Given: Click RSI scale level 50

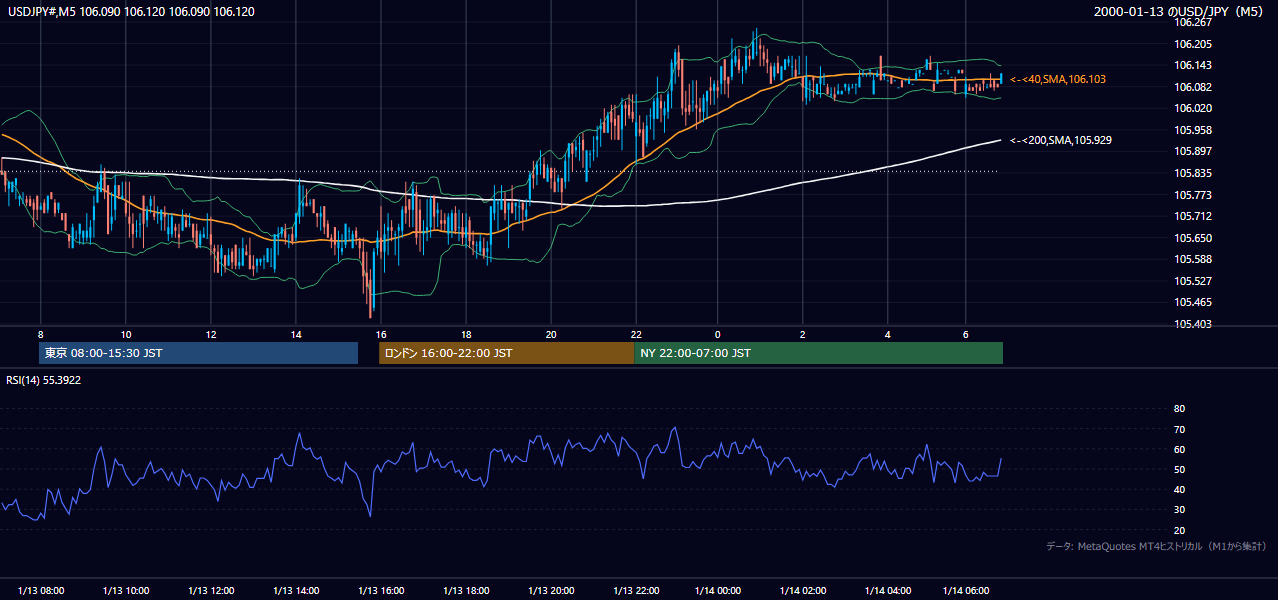Looking at the screenshot, I should pyautogui.click(x=1179, y=469).
